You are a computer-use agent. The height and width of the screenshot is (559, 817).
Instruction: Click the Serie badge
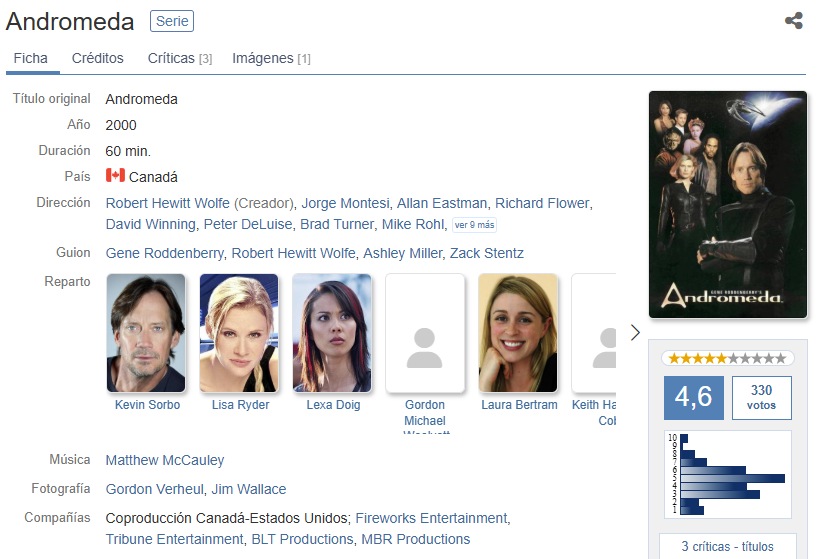coord(172,21)
